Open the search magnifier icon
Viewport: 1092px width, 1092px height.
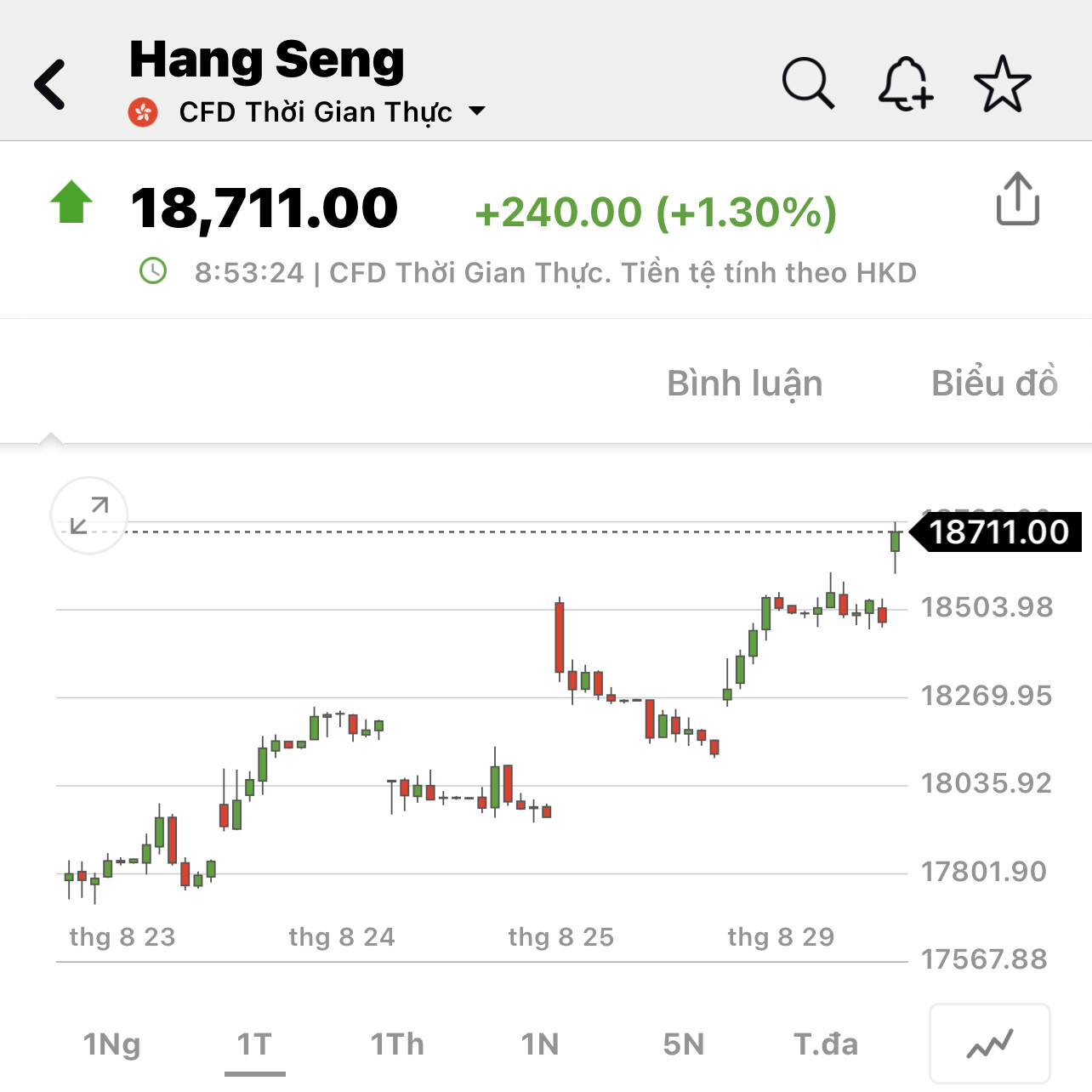click(x=807, y=83)
